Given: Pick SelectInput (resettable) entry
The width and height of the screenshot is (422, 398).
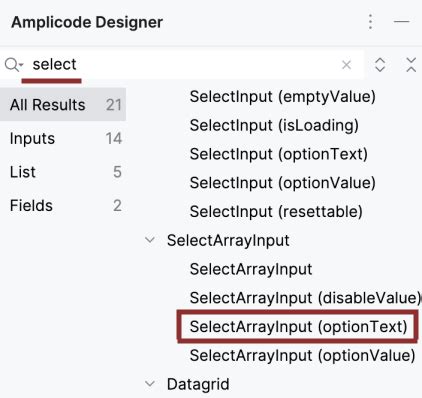Looking at the screenshot, I should tap(276, 211).
